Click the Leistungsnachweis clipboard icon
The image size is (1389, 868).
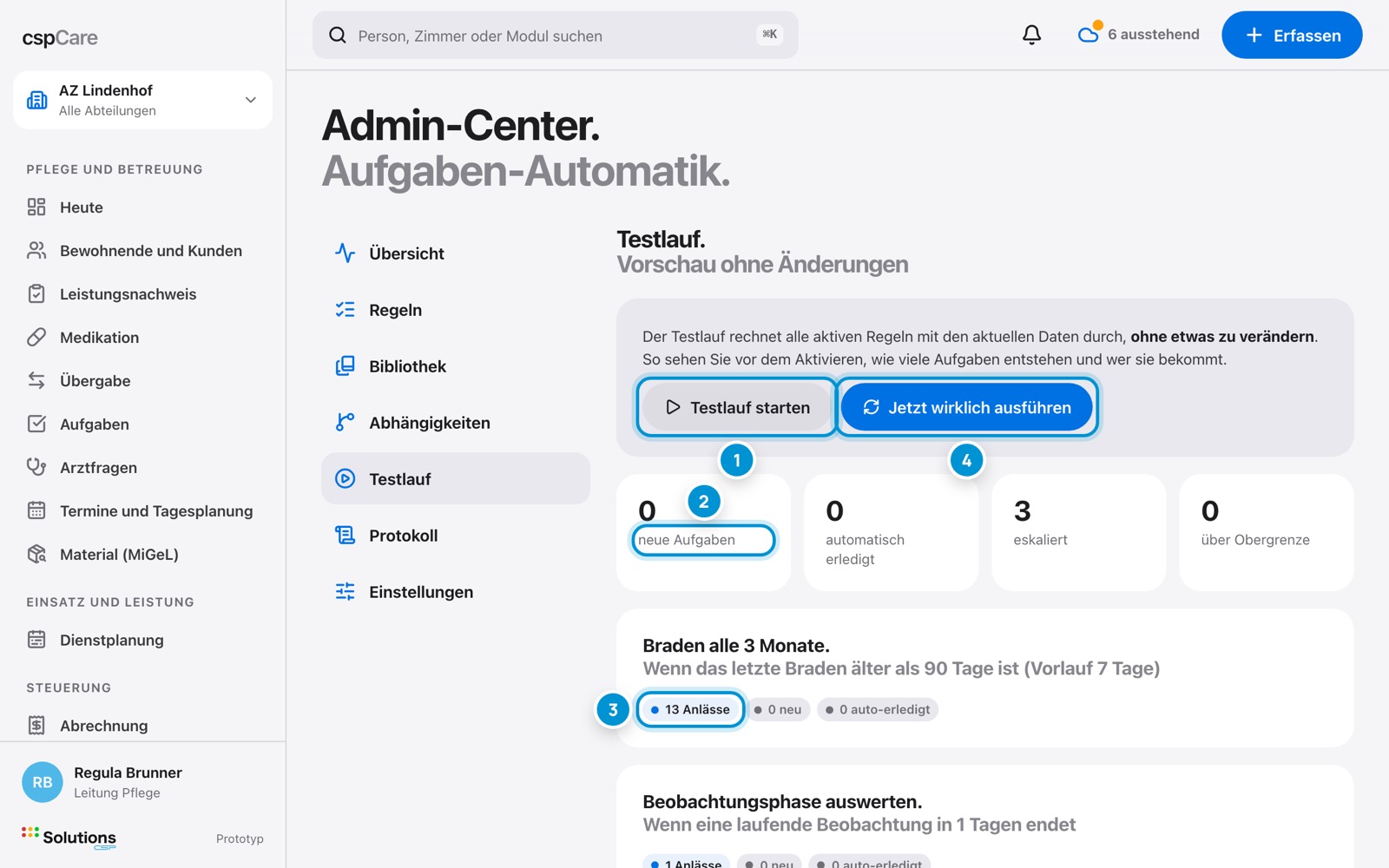pos(36,293)
